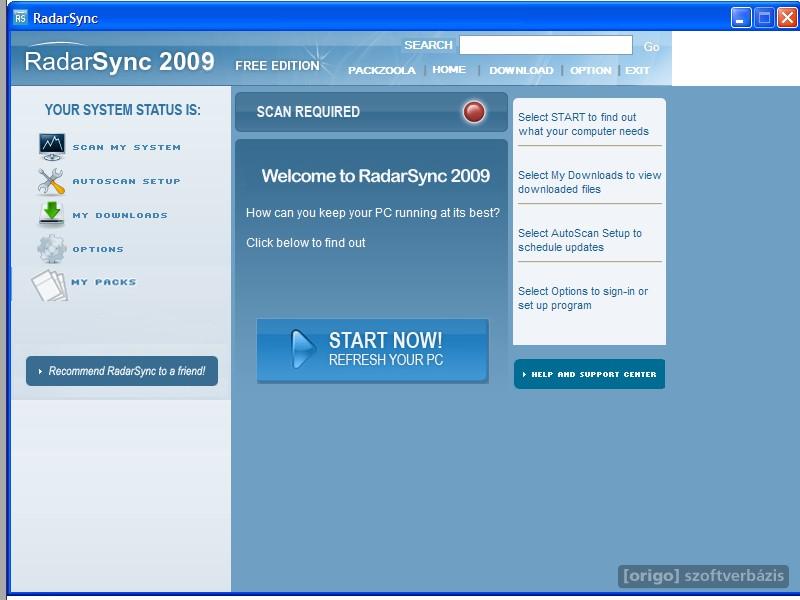Open the My Packs label
Screen dimensions: 800x600
(104, 282)
